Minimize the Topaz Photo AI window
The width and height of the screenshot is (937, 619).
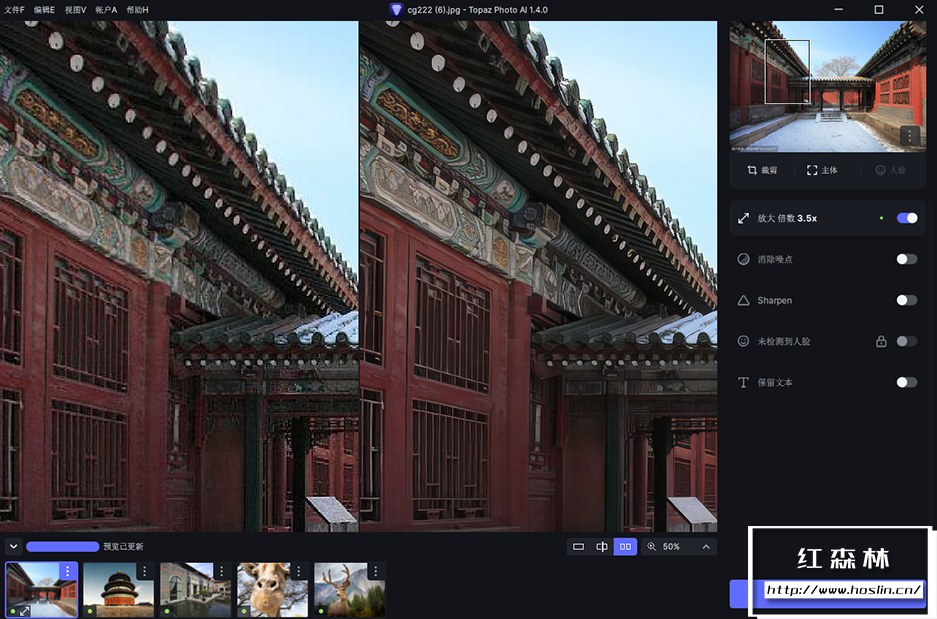click(838, 10)
